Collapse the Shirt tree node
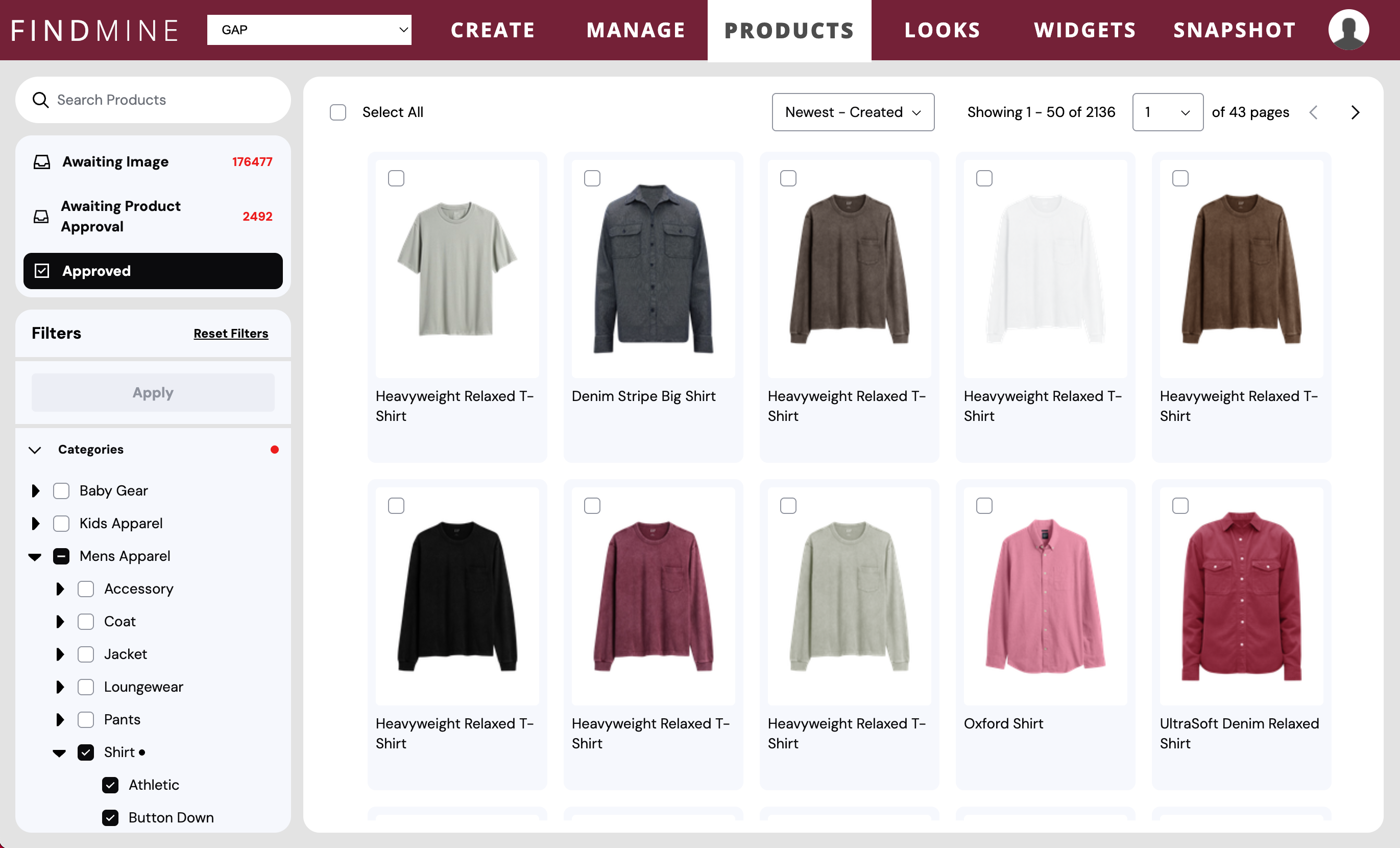Image resolution: width=1400 pixels, height=848 pixels. click(x=60, y=753)
